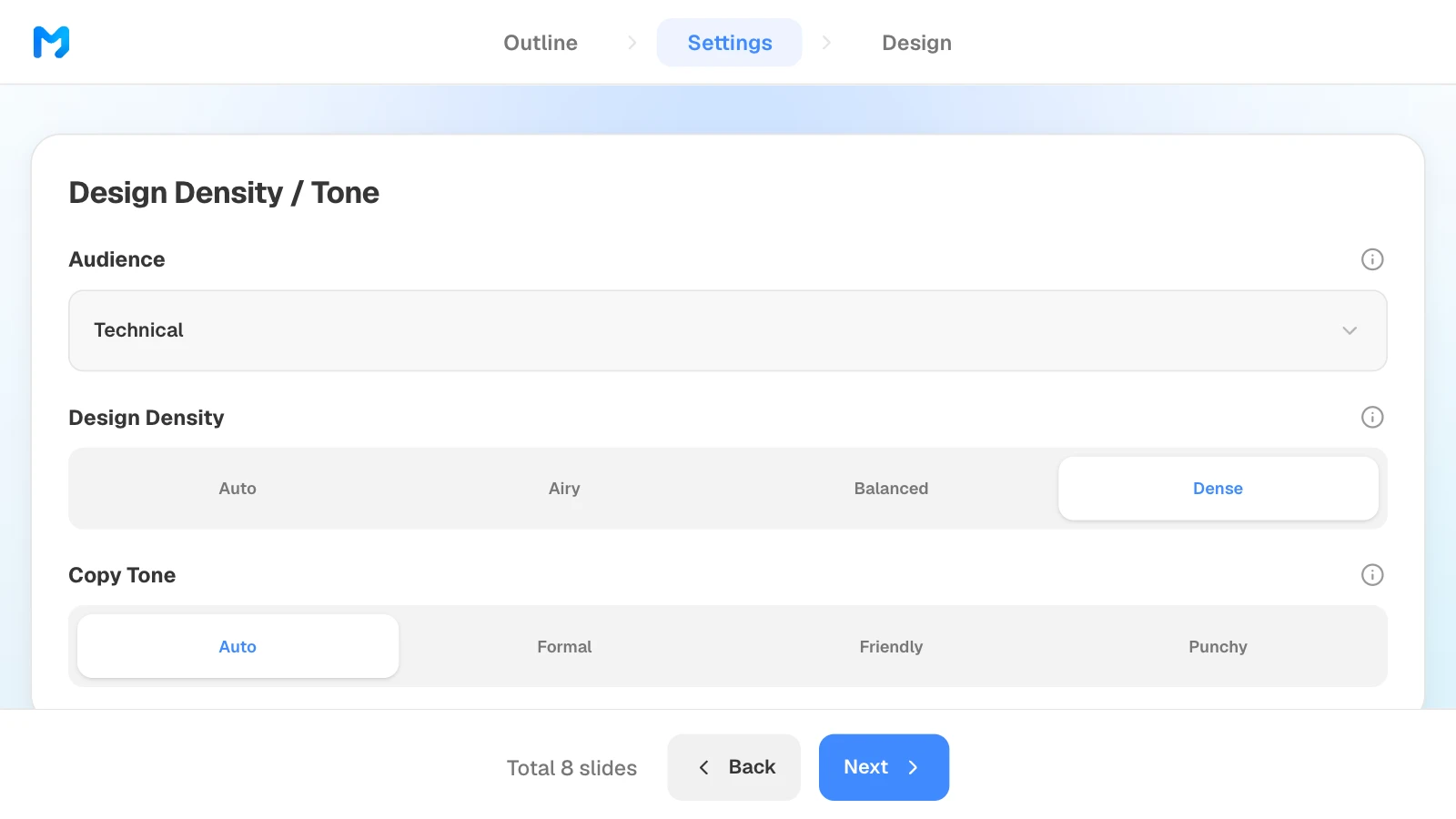Click the blue M logo icon

point(51,42)
